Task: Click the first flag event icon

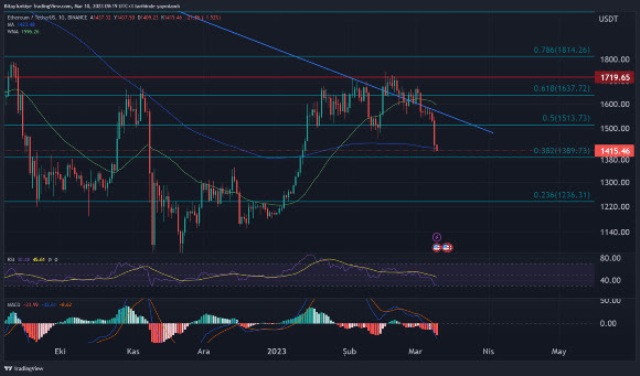Action: click(437, 247)
